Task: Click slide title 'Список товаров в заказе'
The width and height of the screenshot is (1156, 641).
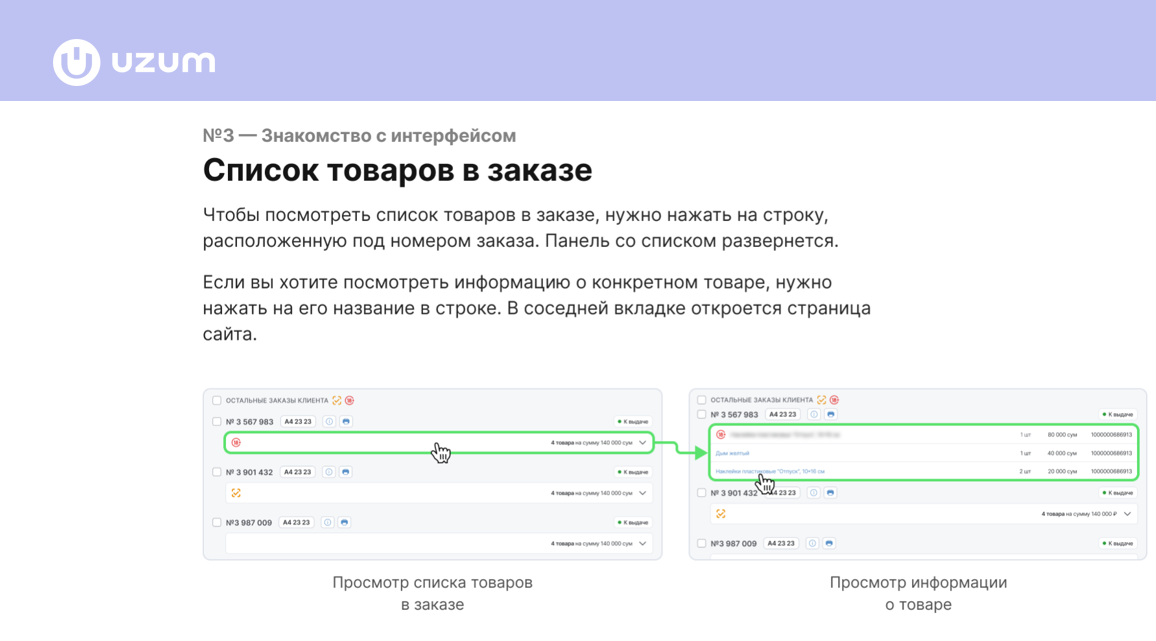Action: pyautogui.click(x=397, y=170)
